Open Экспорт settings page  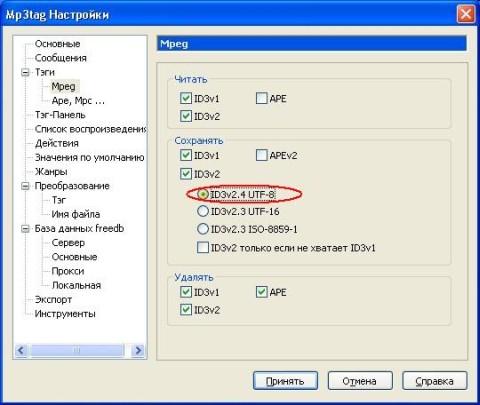point(53,300)
